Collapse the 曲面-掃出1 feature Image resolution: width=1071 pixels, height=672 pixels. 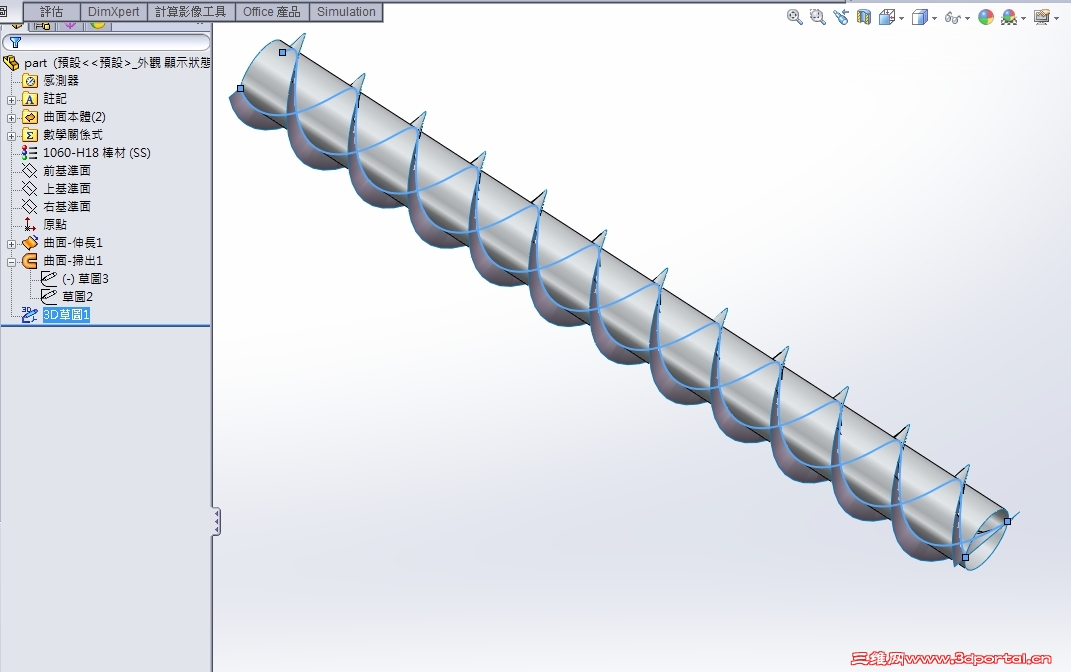pyautogui.click(x=11, y=262)
